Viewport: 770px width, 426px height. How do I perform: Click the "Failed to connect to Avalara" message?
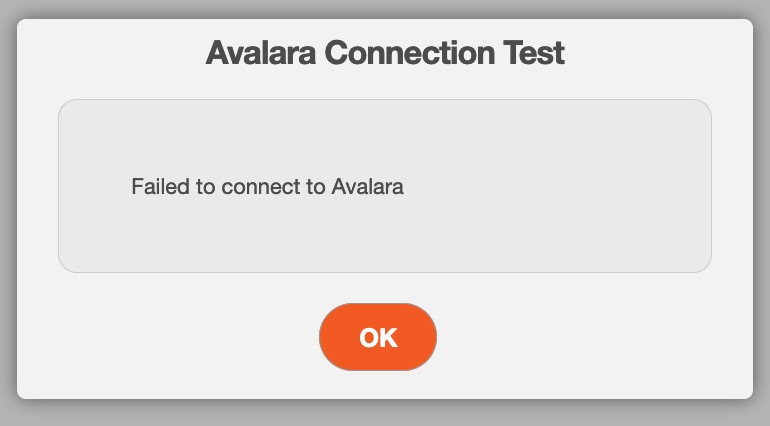(x=267, y=186)
